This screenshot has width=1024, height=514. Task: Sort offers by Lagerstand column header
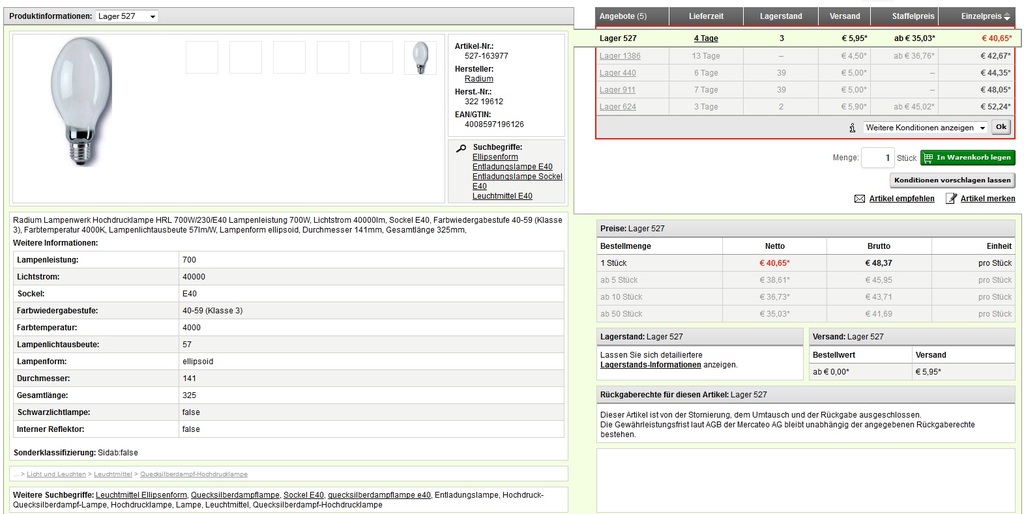[x=781, y=17]
